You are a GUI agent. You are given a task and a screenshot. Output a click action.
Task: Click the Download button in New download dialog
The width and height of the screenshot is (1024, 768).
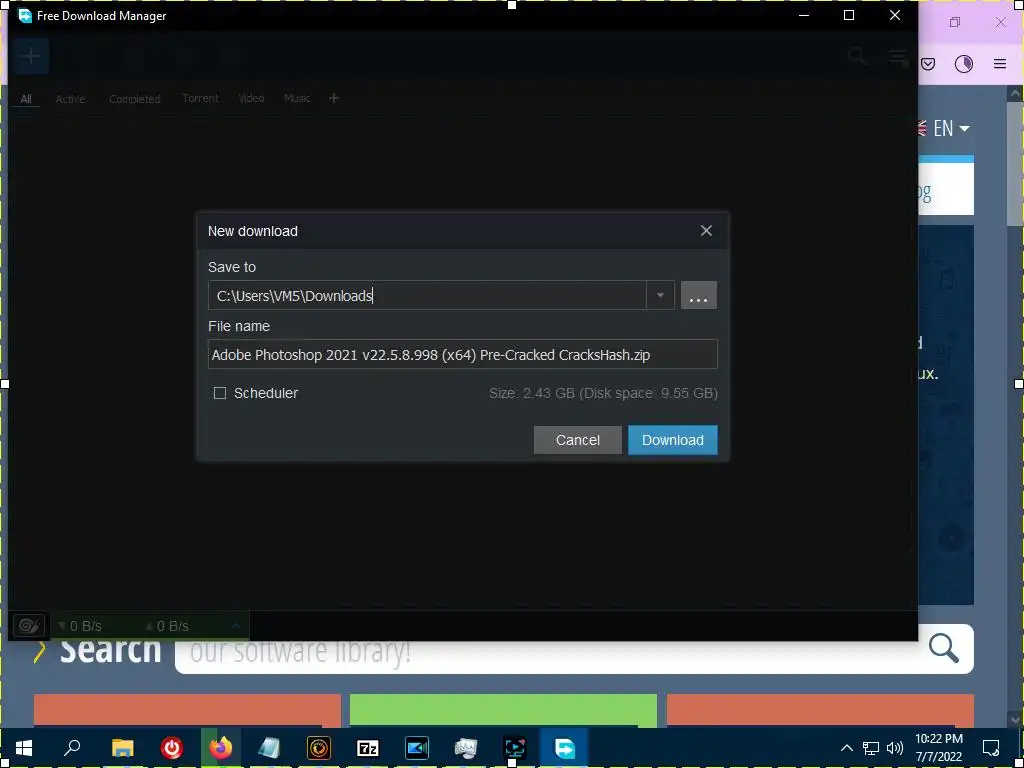click(x=673, y=440)
